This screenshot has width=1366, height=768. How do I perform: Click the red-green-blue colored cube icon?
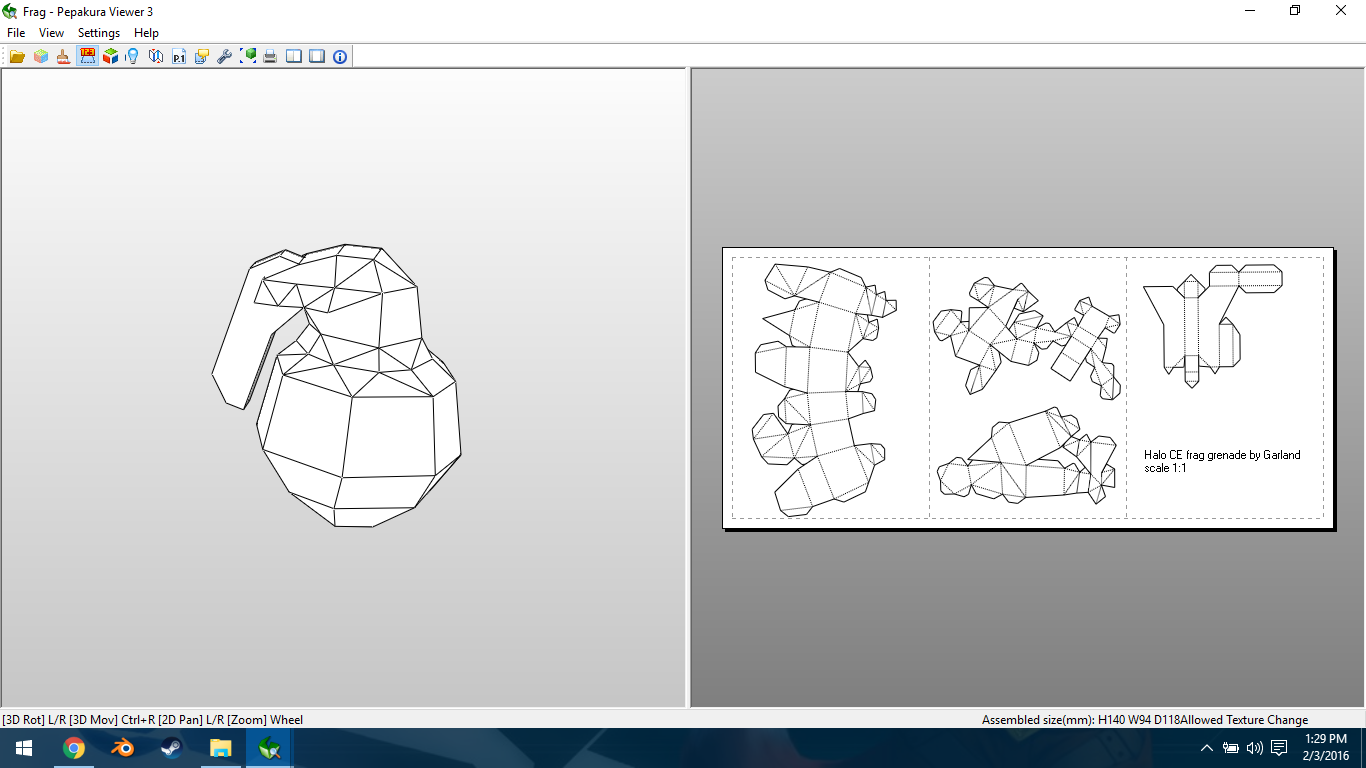coord(110,57)
